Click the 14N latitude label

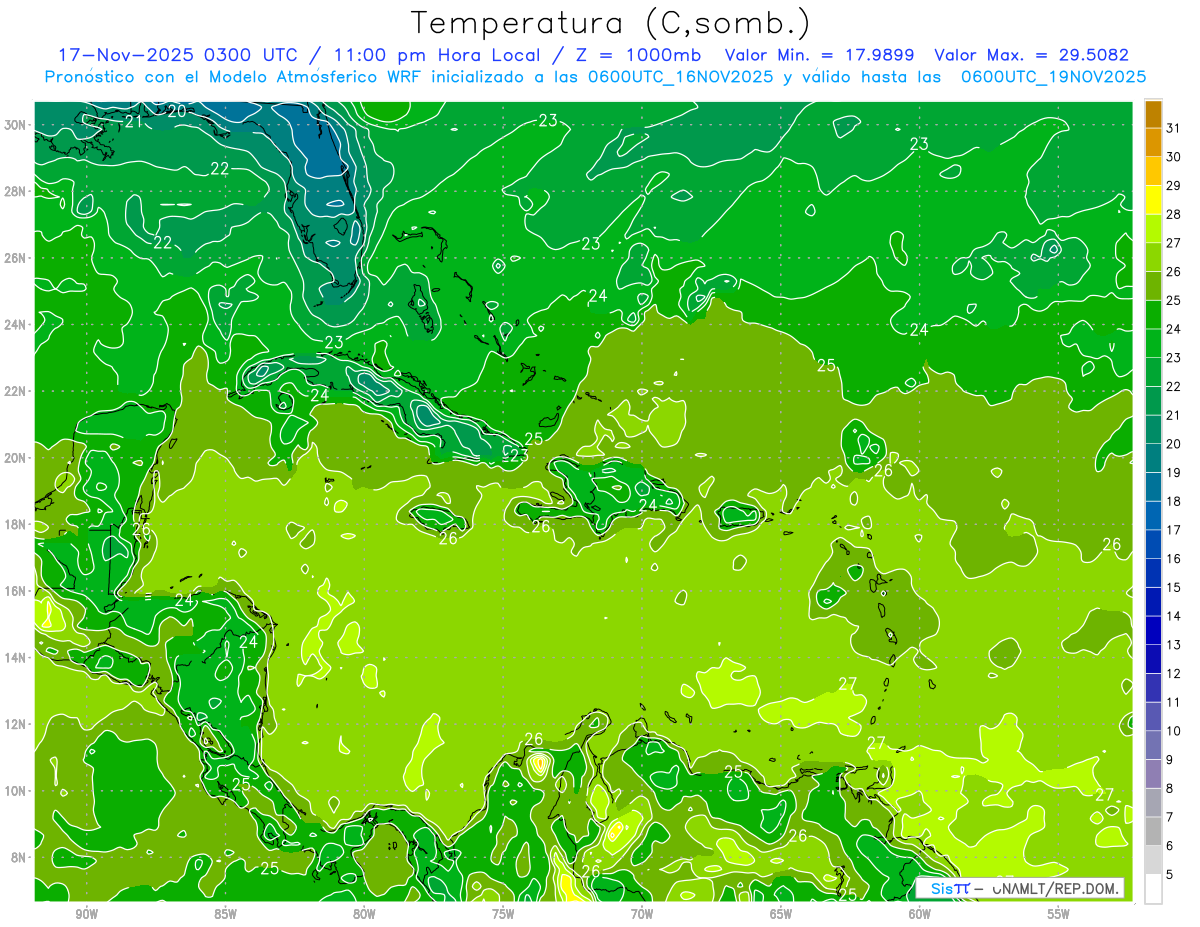coord(16,657)
